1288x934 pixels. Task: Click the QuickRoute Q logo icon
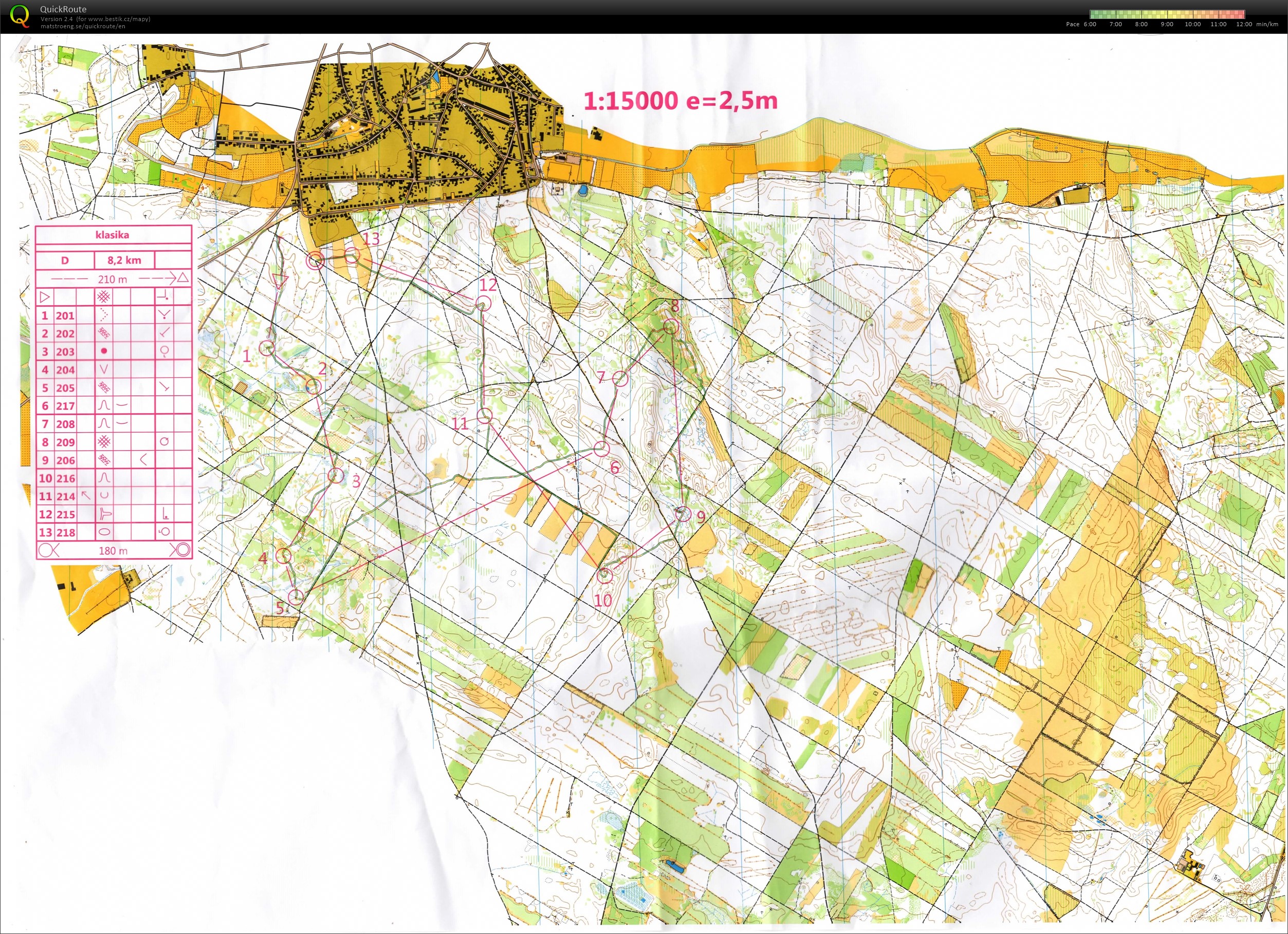20,16
